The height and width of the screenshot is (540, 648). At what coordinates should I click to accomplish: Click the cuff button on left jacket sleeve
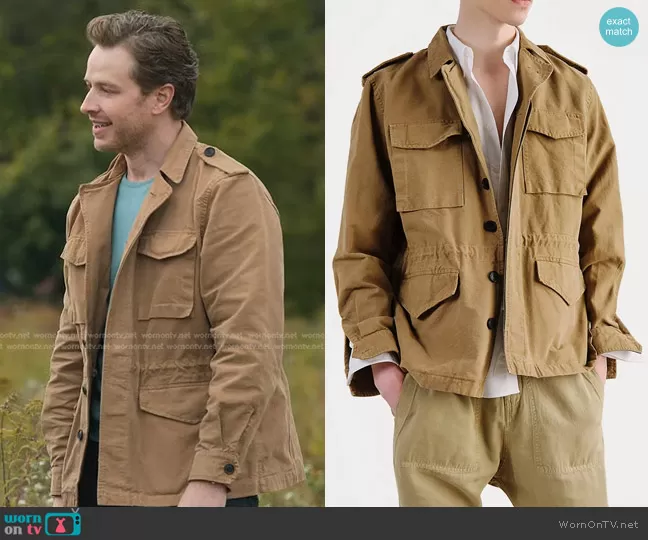click(229, 468)
